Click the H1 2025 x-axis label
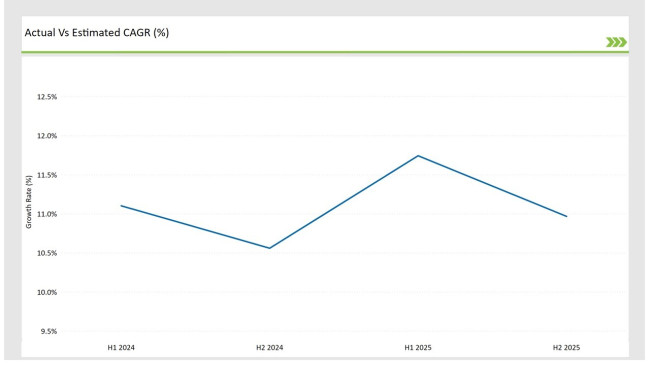Viewport: 650px width, 365px height. (418, 348)
